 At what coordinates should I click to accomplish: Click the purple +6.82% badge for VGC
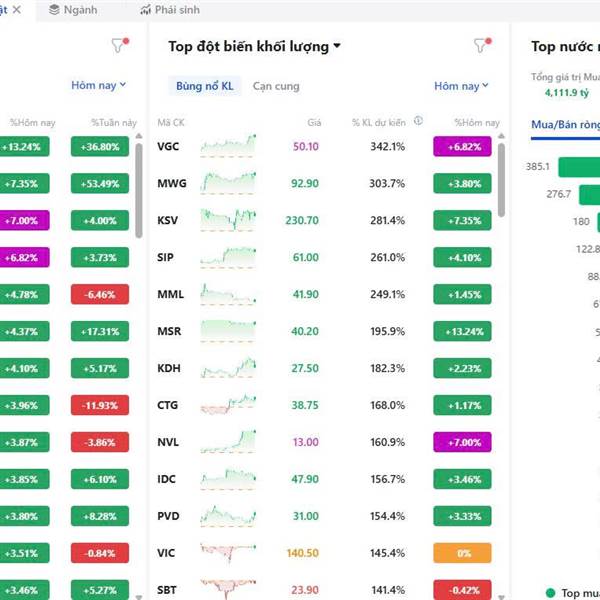coord(462,147)
